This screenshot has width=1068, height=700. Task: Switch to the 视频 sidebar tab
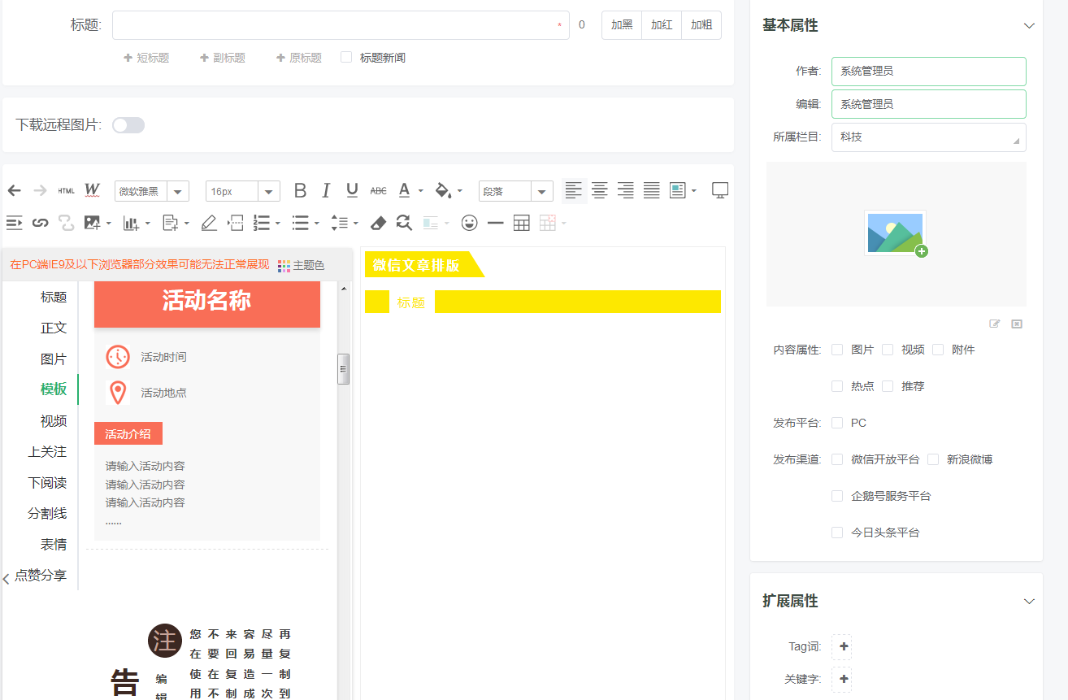52,420
